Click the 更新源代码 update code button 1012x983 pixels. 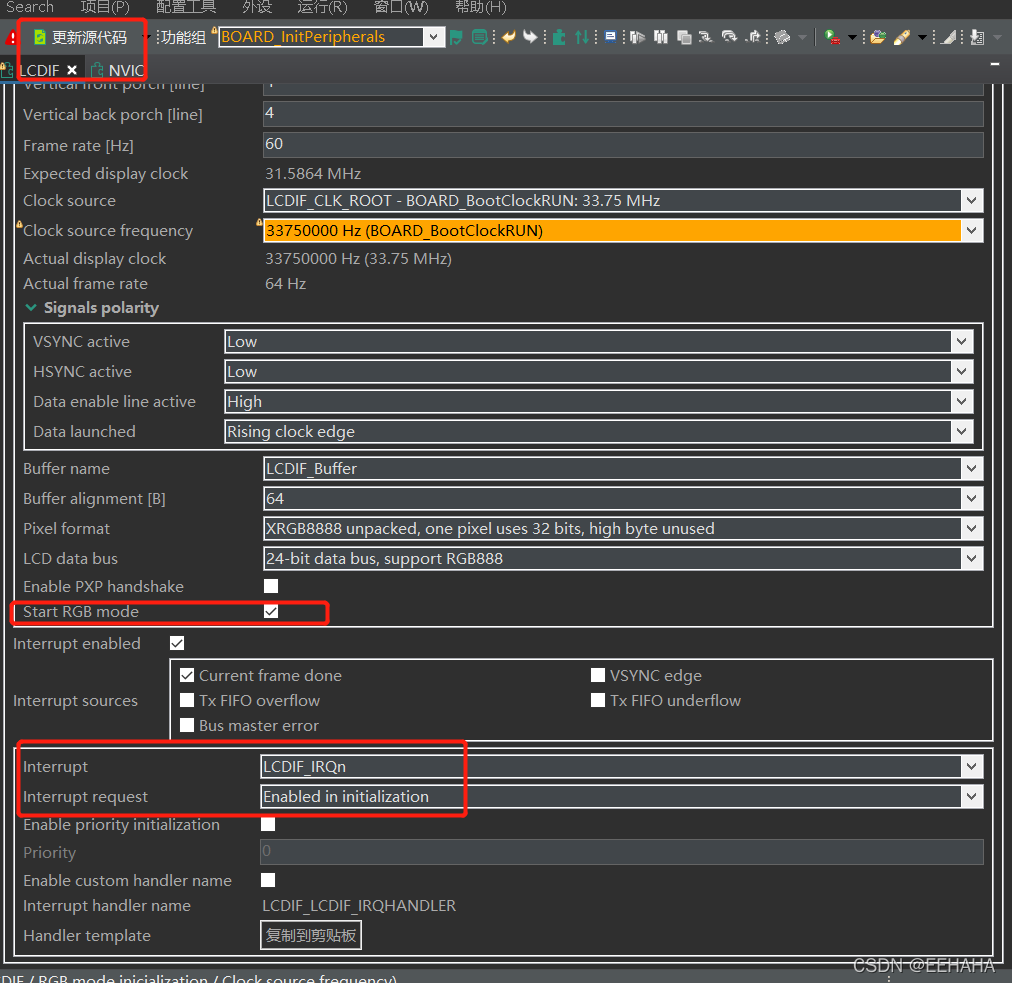(x=88, y=38)
